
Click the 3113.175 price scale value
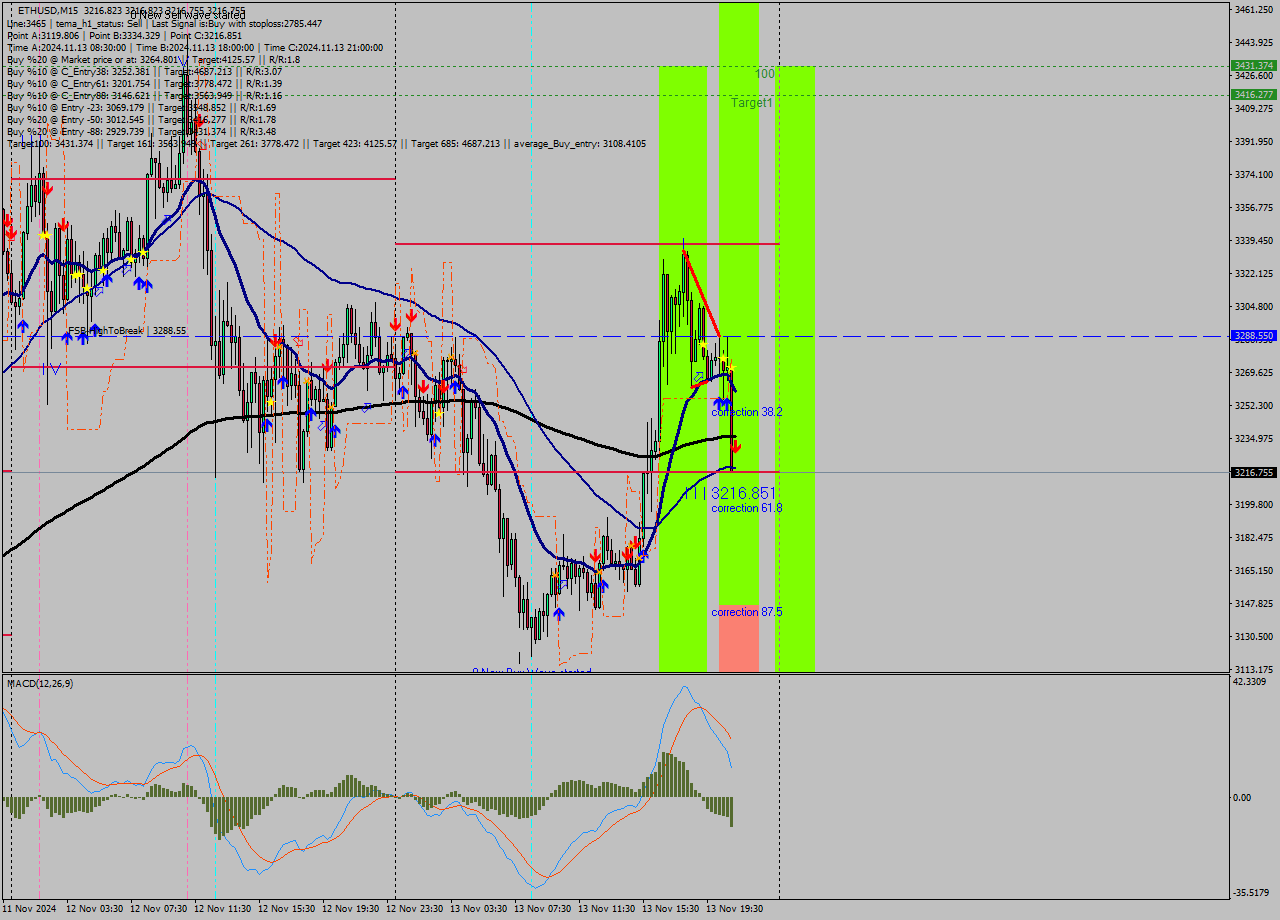[x=1253, y=670]
